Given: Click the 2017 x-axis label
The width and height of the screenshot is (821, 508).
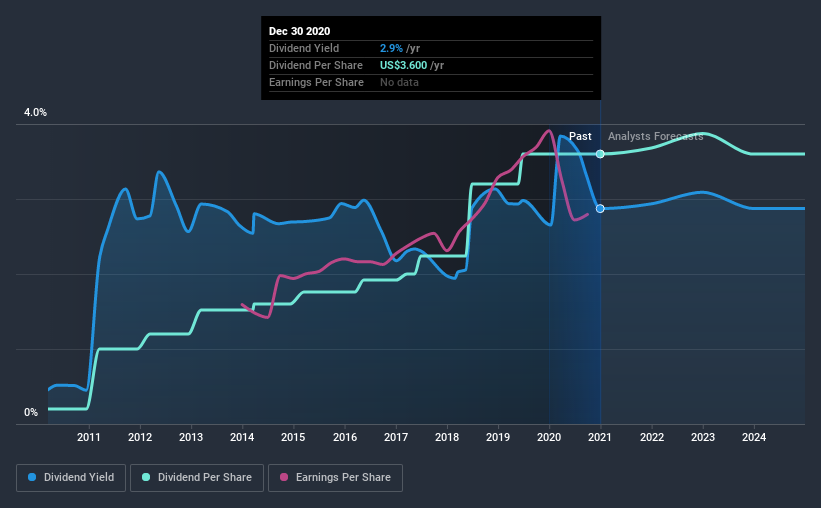Looking at the screenshot, I should [x=396, y=437].
